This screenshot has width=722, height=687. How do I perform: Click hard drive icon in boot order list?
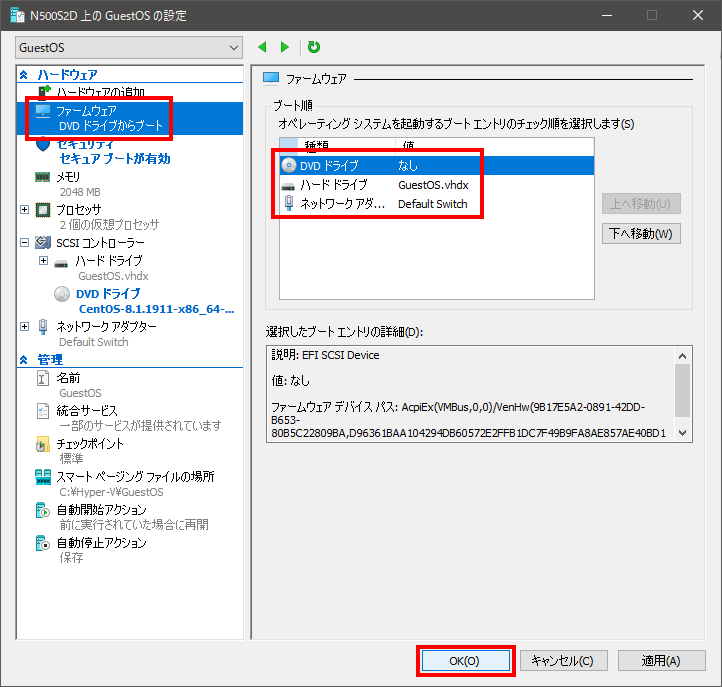pos(288,186)
